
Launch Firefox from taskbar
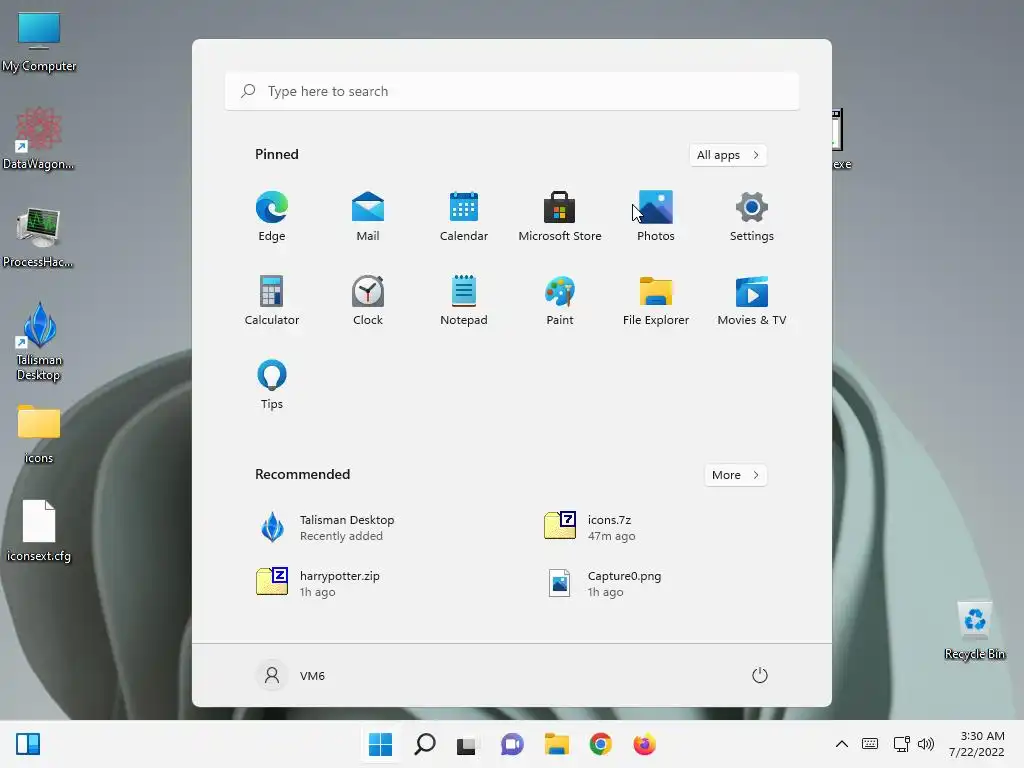point(645,744)
